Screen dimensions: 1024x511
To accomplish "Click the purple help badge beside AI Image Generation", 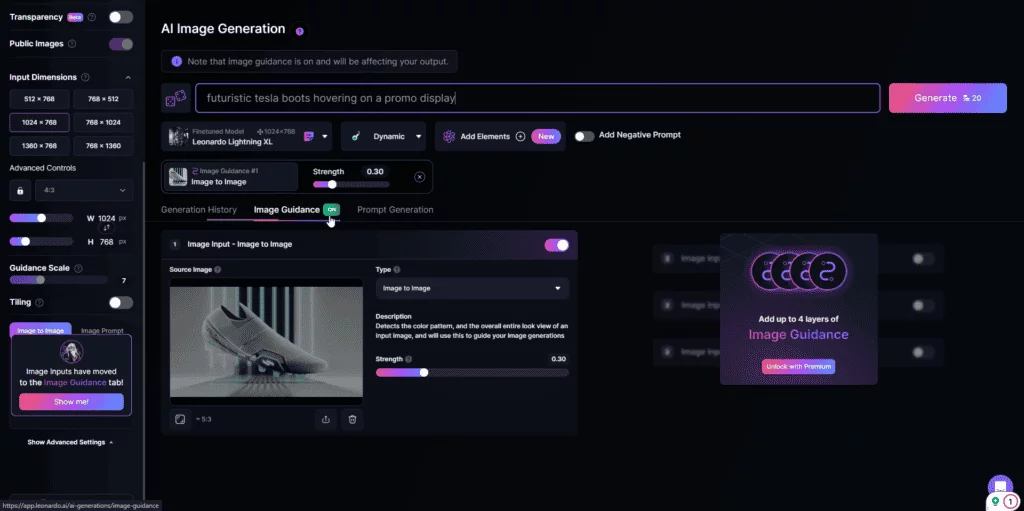I will (299, 31).
